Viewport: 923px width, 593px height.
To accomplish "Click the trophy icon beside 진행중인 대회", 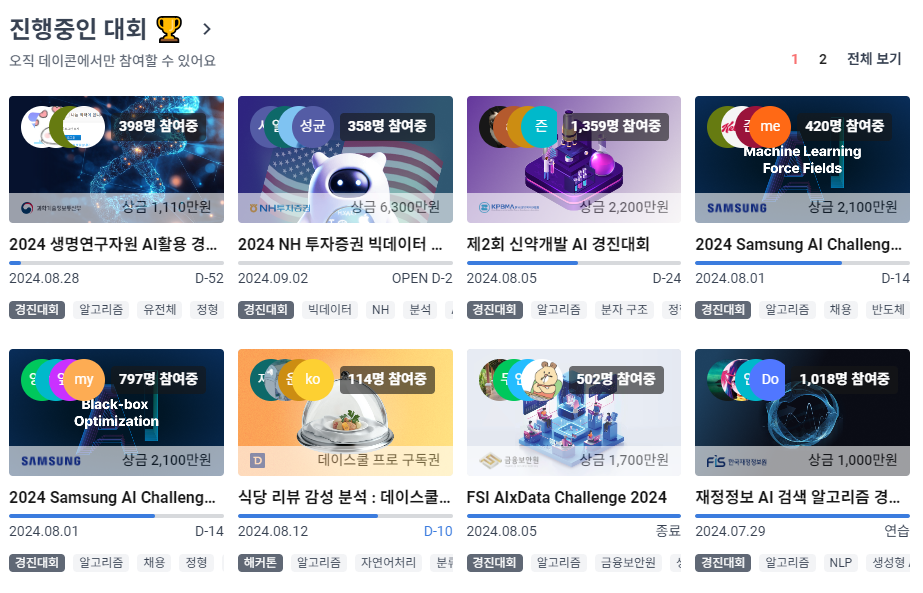I will (169, 29).
